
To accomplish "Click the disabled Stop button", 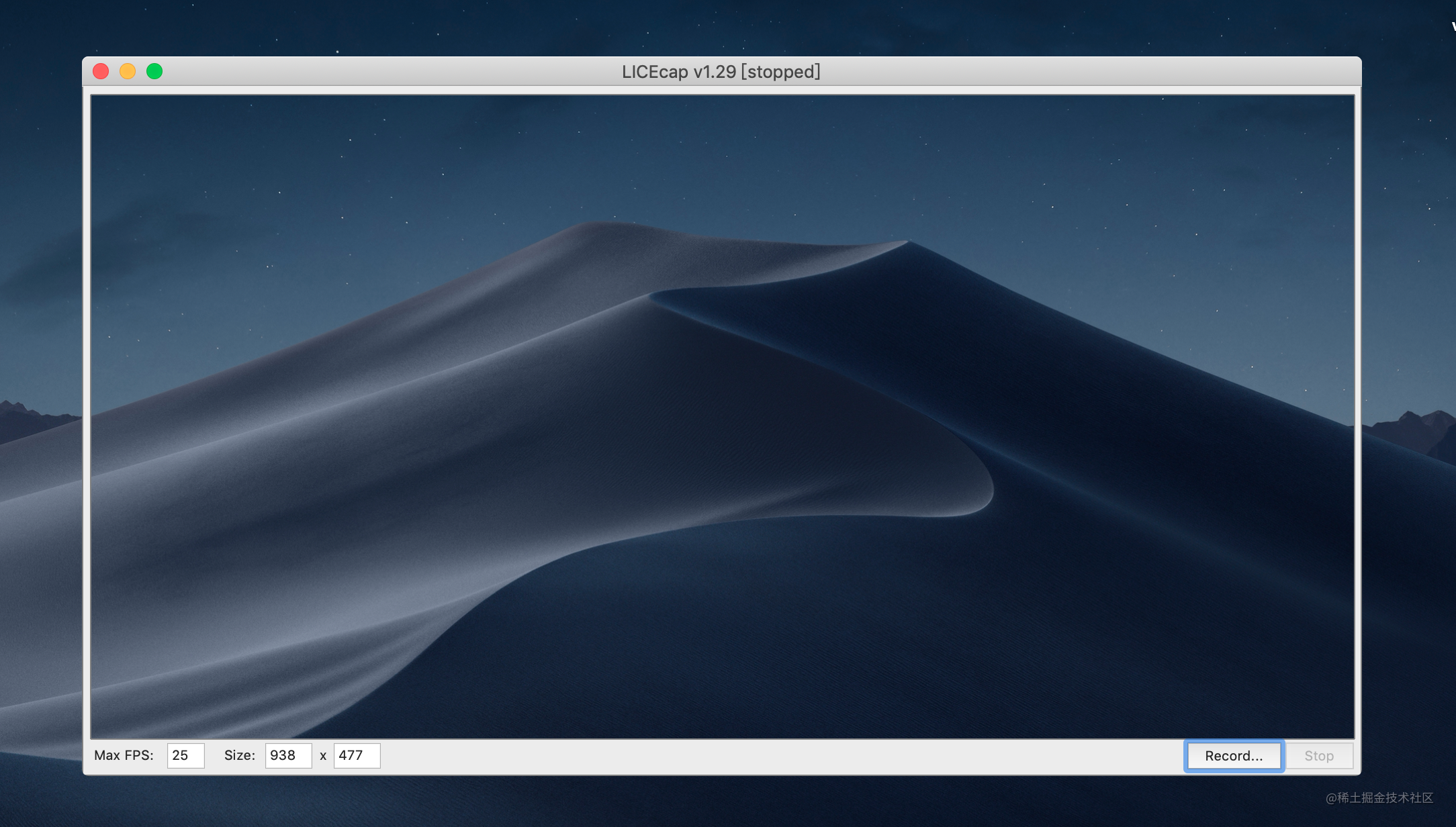I will point(1319,756).
